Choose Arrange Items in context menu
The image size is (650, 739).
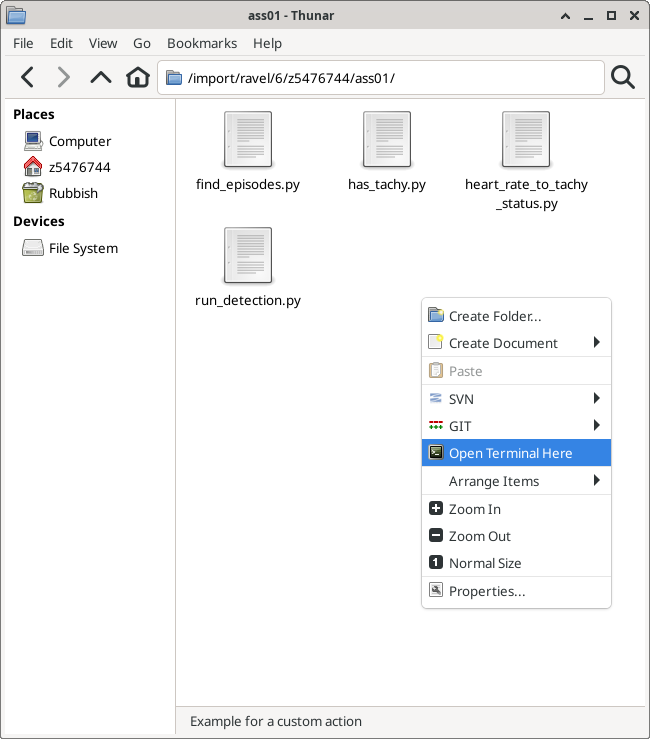(517, 481)
